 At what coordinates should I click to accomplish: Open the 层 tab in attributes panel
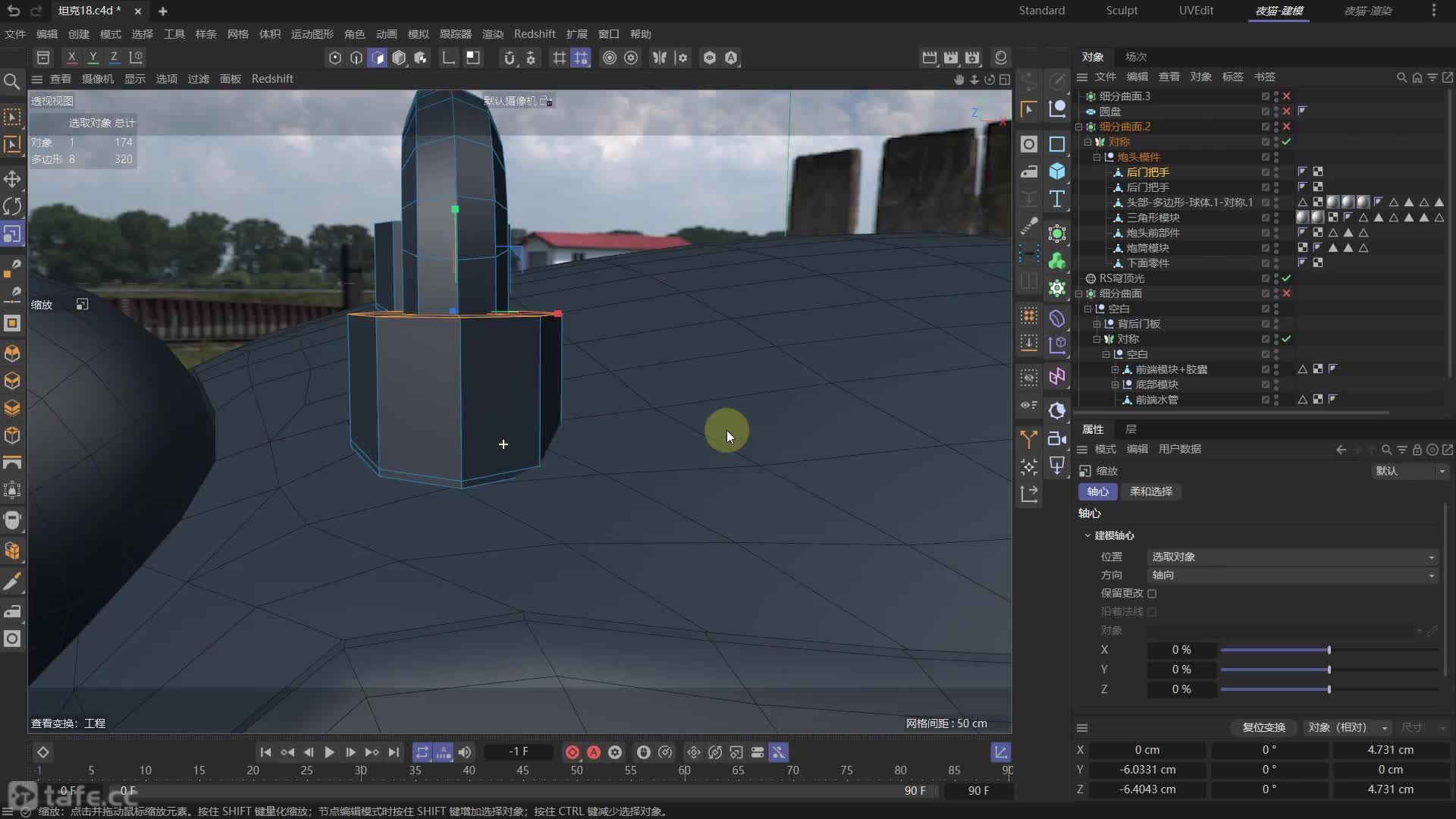pos(1131,429)
